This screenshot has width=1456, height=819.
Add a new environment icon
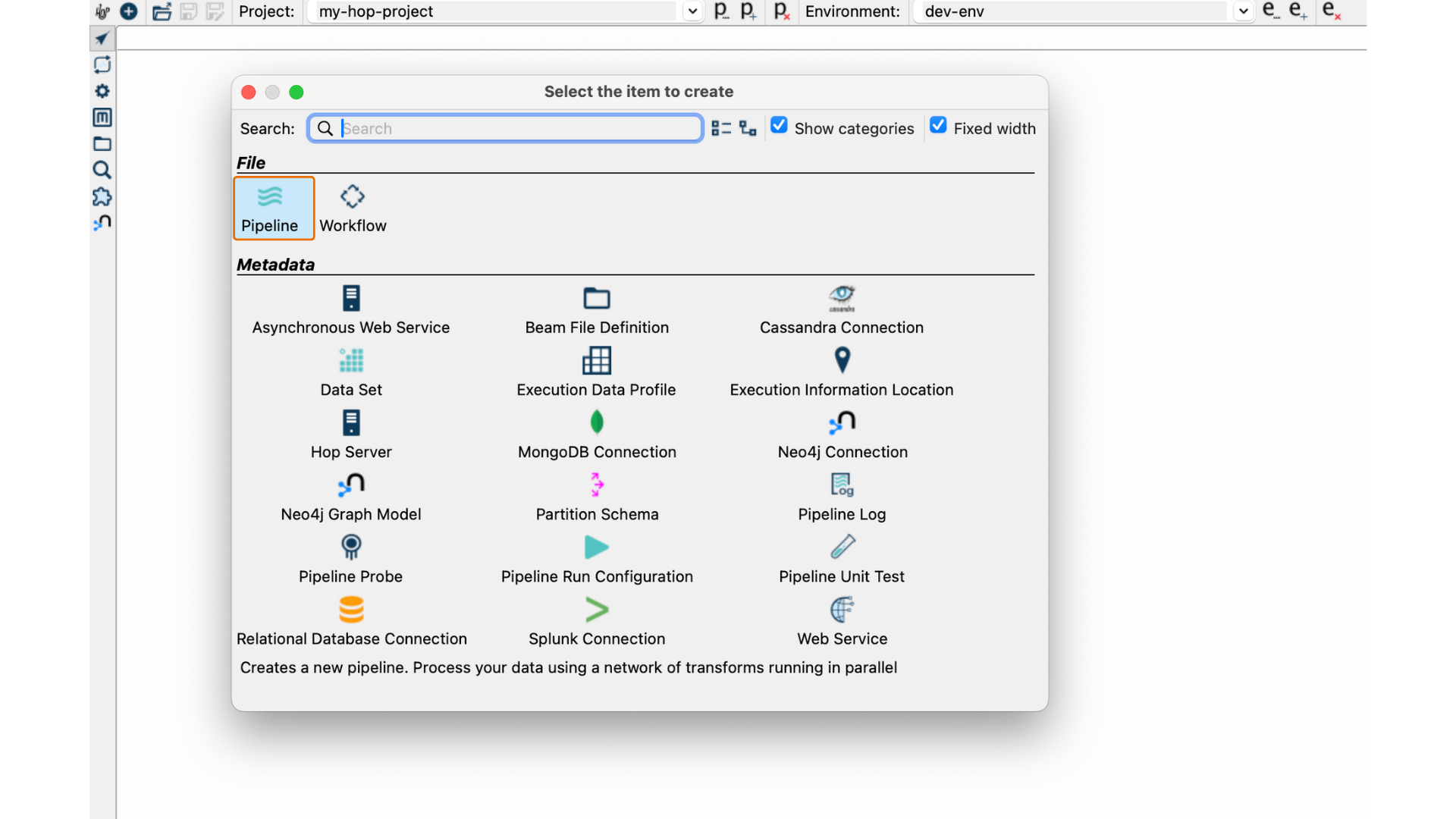(1298, 11)
